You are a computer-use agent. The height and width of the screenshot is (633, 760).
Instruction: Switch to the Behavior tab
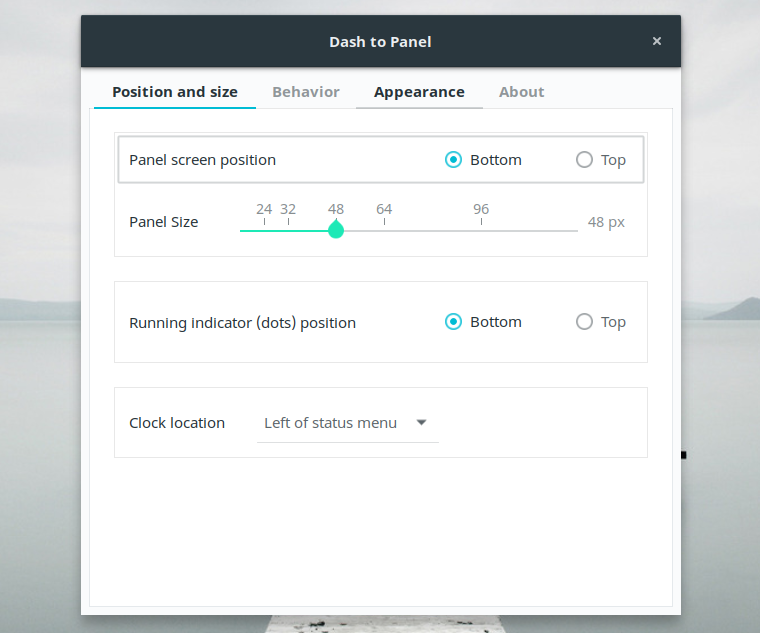(x=306, y=92)
